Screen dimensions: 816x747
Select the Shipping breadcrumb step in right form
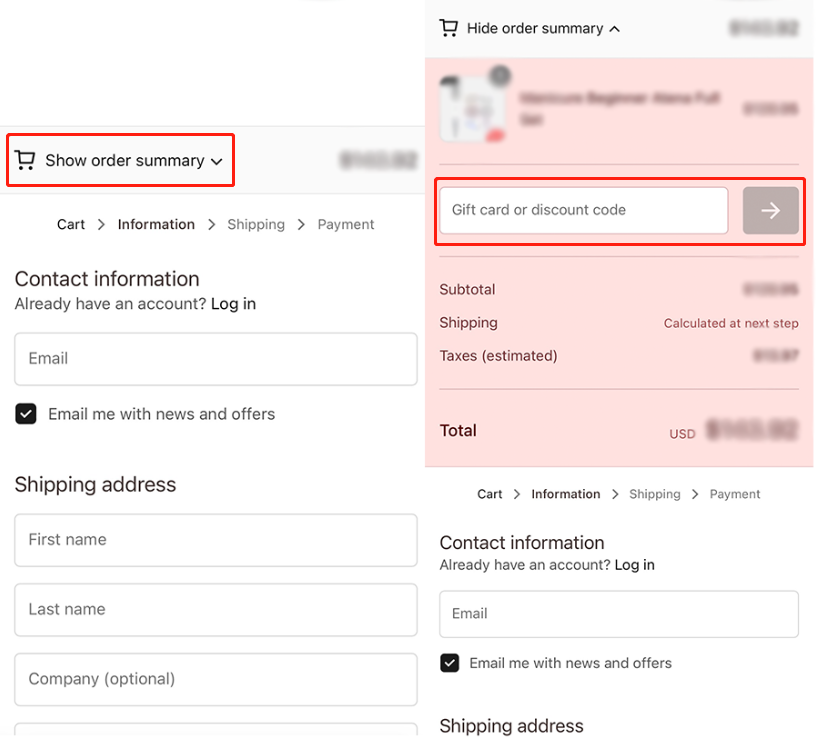(654, 494)
